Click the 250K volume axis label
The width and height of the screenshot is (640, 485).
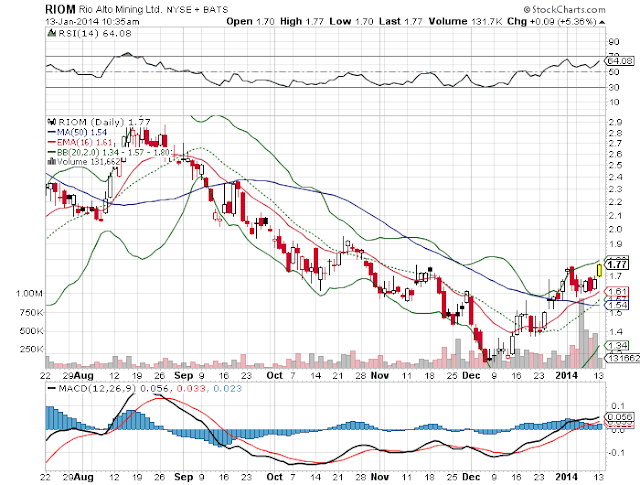[32, 349]
